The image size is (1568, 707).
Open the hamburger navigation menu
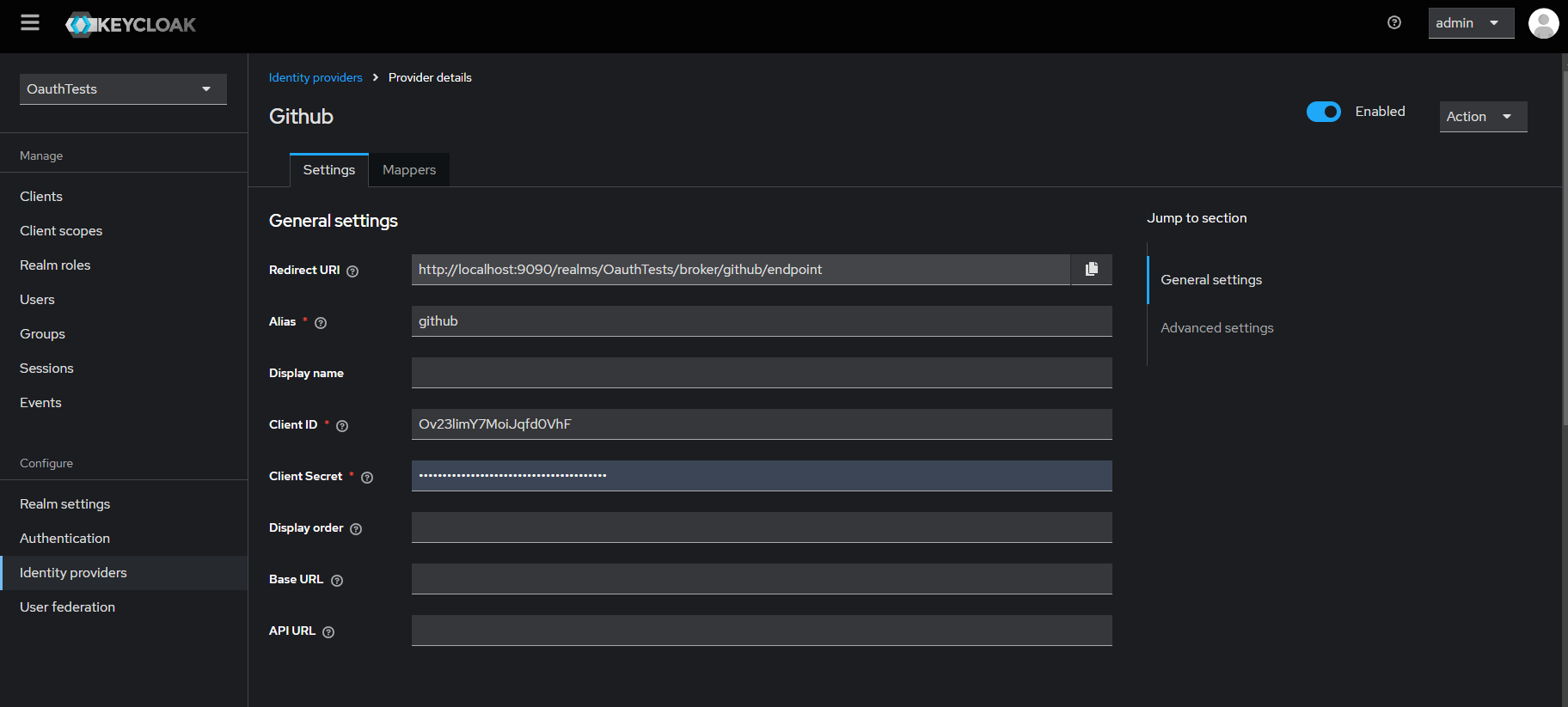point(30,23)
